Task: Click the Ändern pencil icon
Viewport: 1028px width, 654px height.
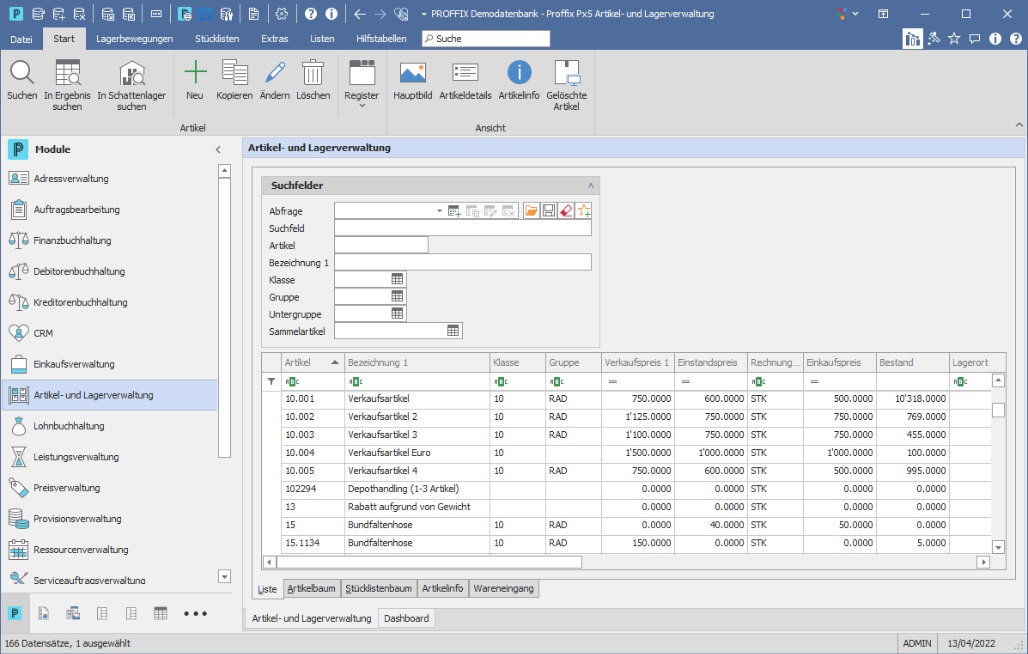Action: (x=275, y=72)
